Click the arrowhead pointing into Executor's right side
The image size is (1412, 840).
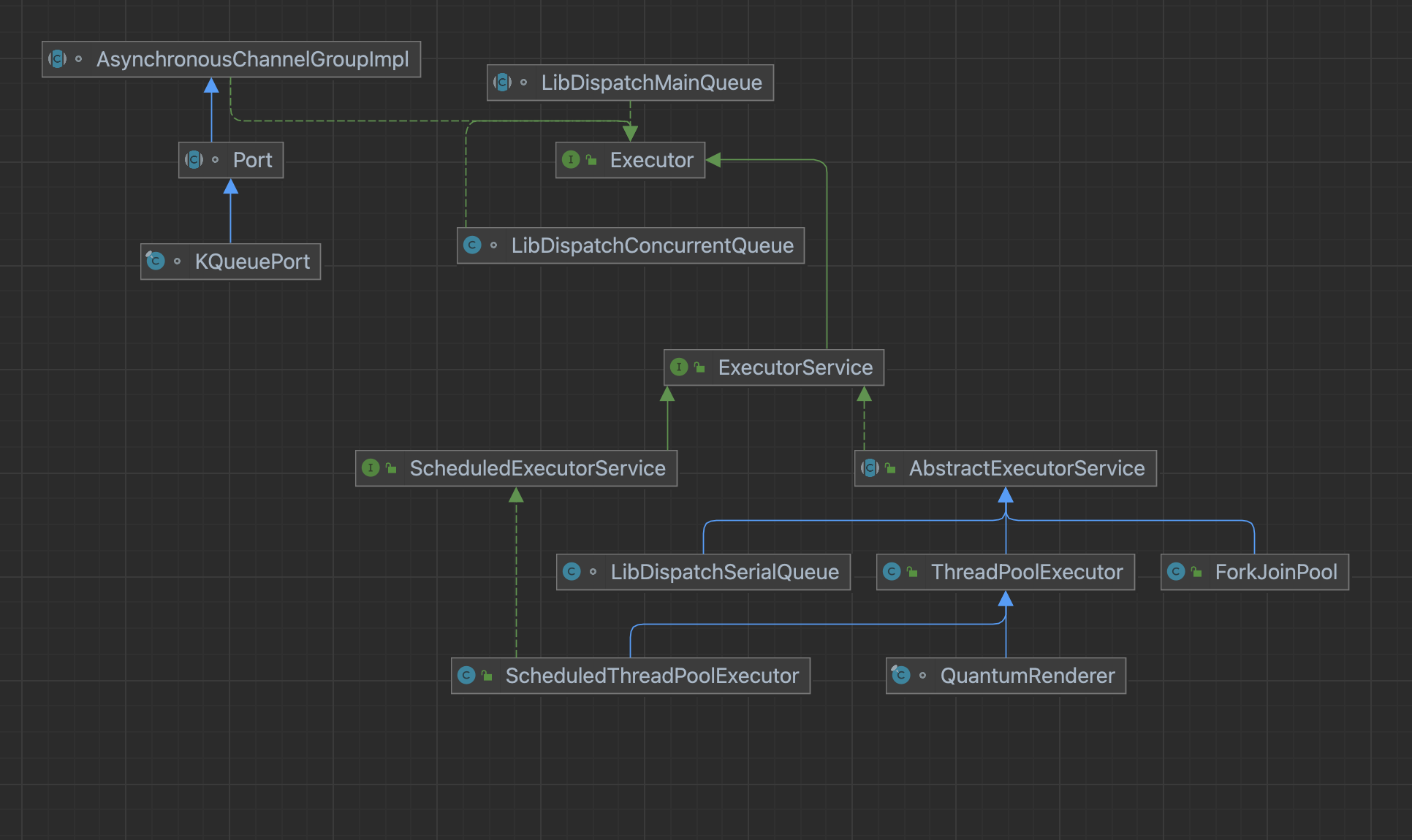pyautogui.click(x=714, y=159)
